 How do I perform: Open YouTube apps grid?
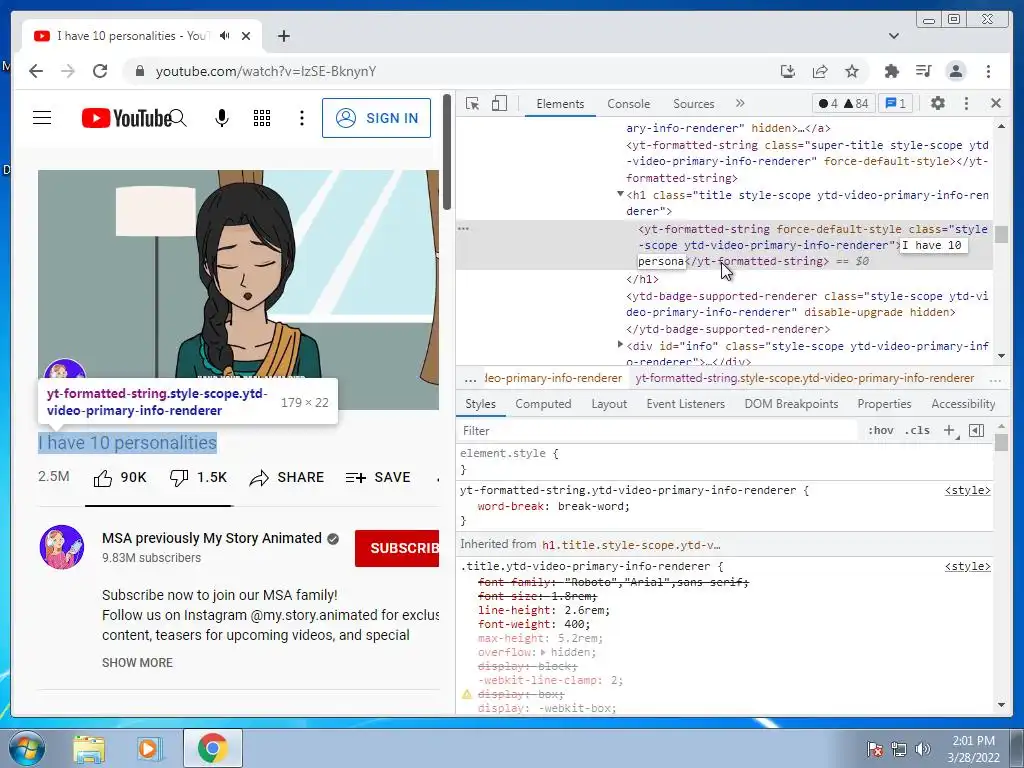pos(262,118)
